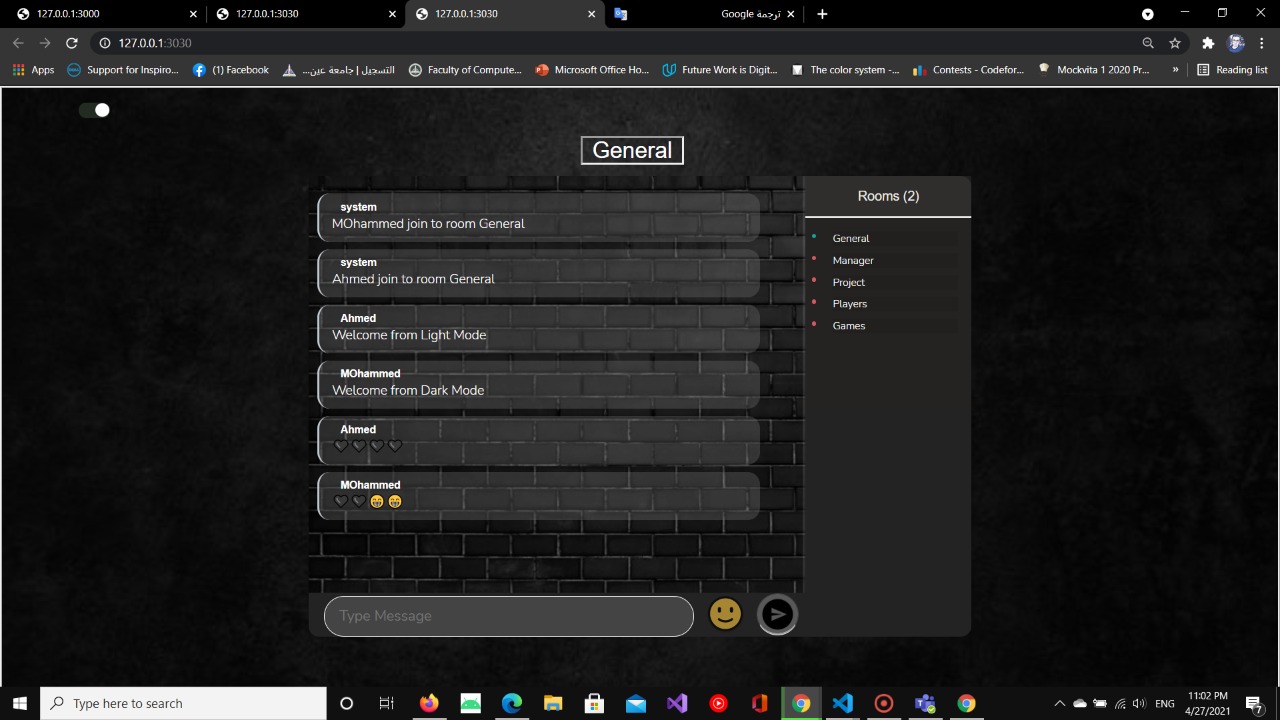Open the Apps bookmark shortcut
Viewport: 1280px width, 720px height.
tap(33, 70)
